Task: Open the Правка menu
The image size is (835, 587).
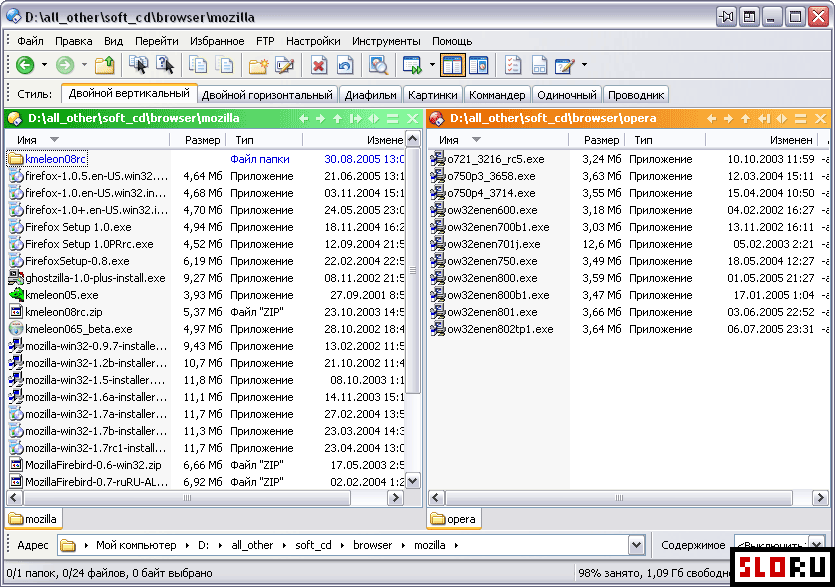Action: 73,41
